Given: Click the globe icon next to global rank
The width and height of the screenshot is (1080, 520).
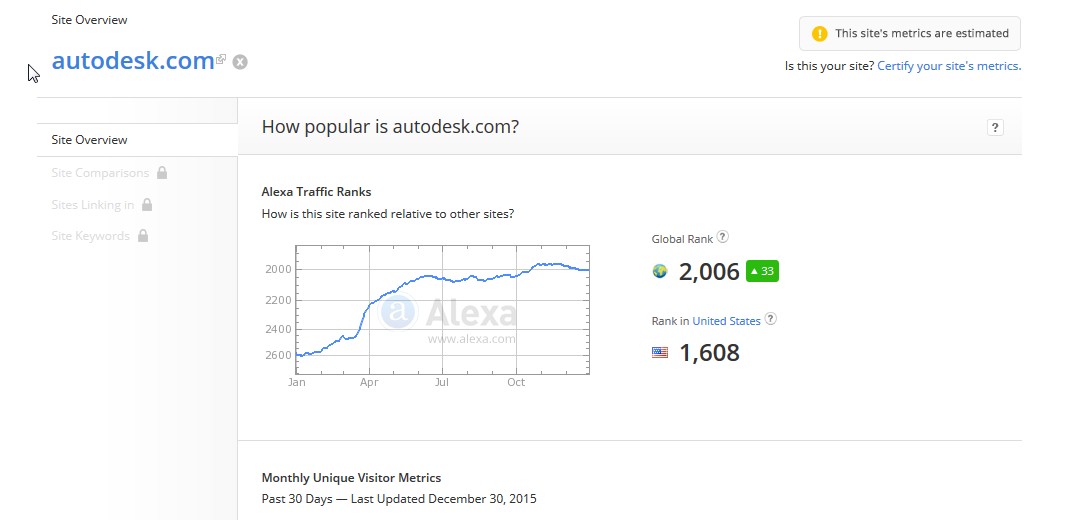Looking at the screenshot, I should [660, 271].
